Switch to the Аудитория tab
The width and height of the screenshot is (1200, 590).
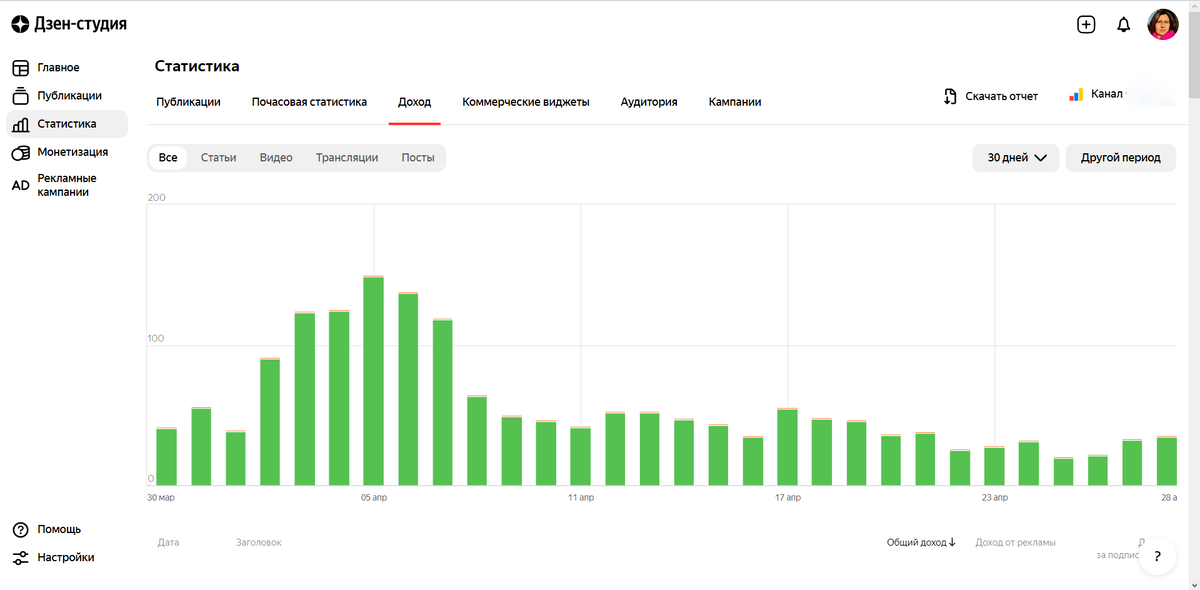tap(649, 102)
